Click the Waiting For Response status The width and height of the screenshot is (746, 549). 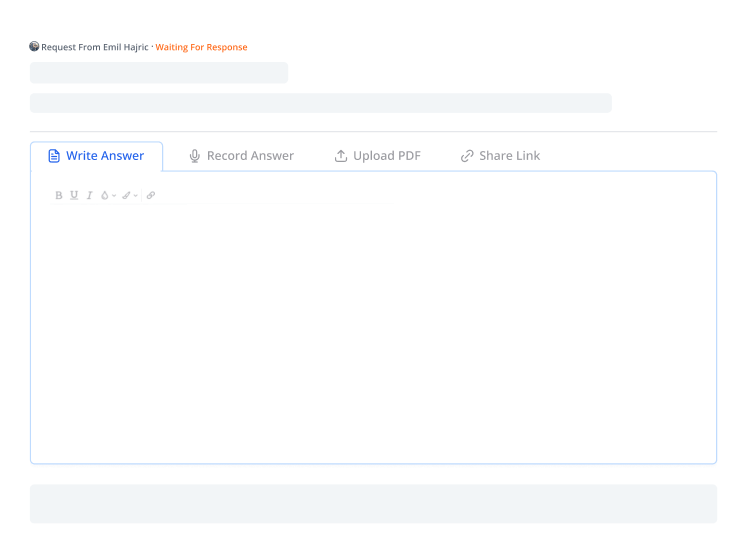pos(201,47)
